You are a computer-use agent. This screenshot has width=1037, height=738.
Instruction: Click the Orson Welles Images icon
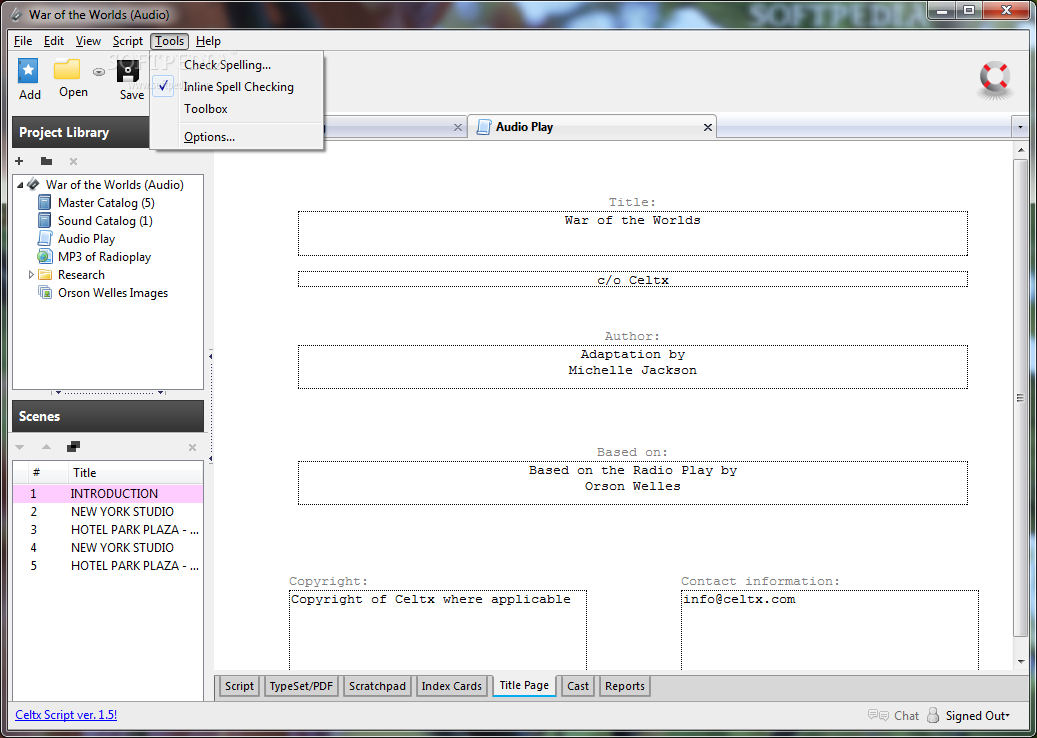(x=45, y=292)
